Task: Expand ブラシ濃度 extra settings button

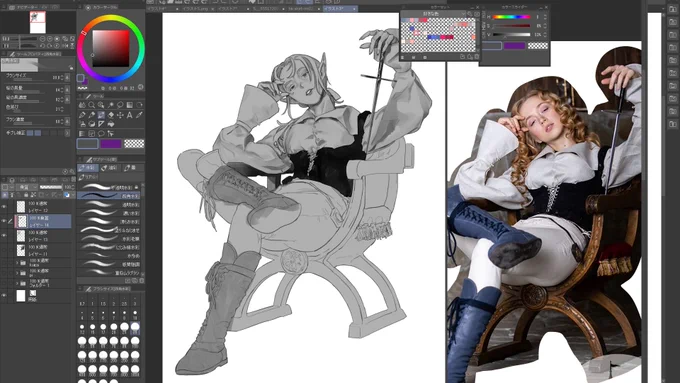Action: (67, 121)
